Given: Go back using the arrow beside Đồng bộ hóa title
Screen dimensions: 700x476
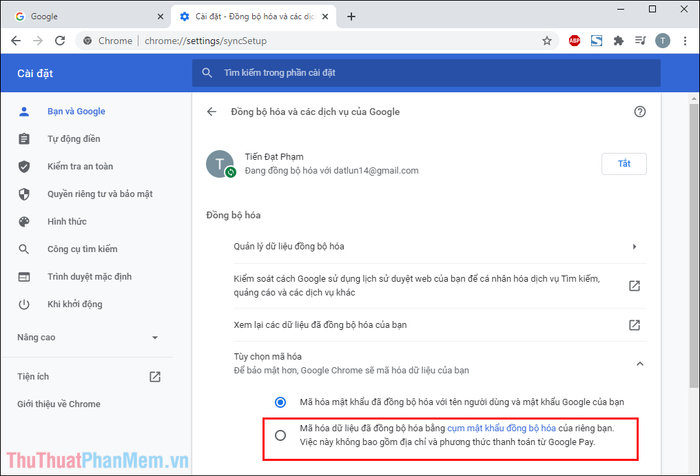Looking at the screenshot, I should pos(212,112).
